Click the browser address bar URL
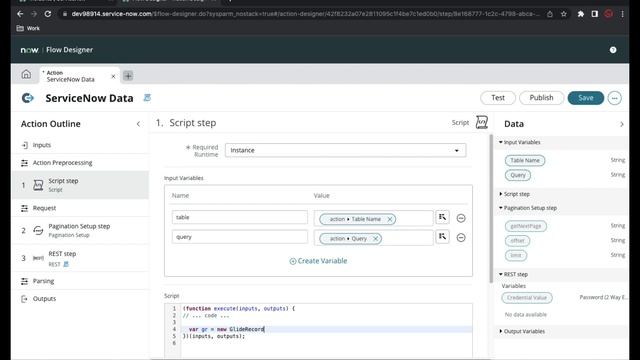 point(305,14)
